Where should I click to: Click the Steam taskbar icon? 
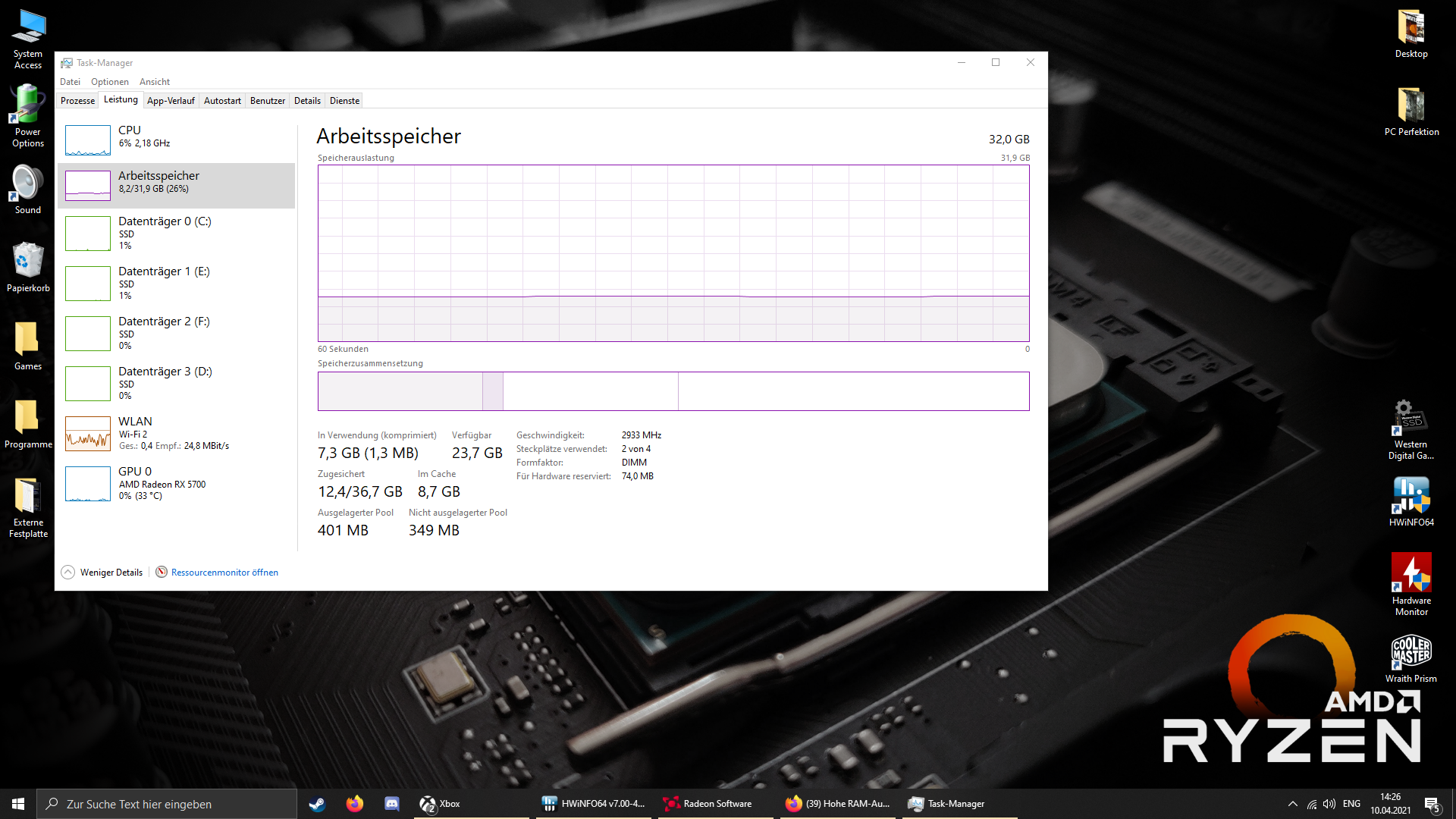[x=317, y=804]
